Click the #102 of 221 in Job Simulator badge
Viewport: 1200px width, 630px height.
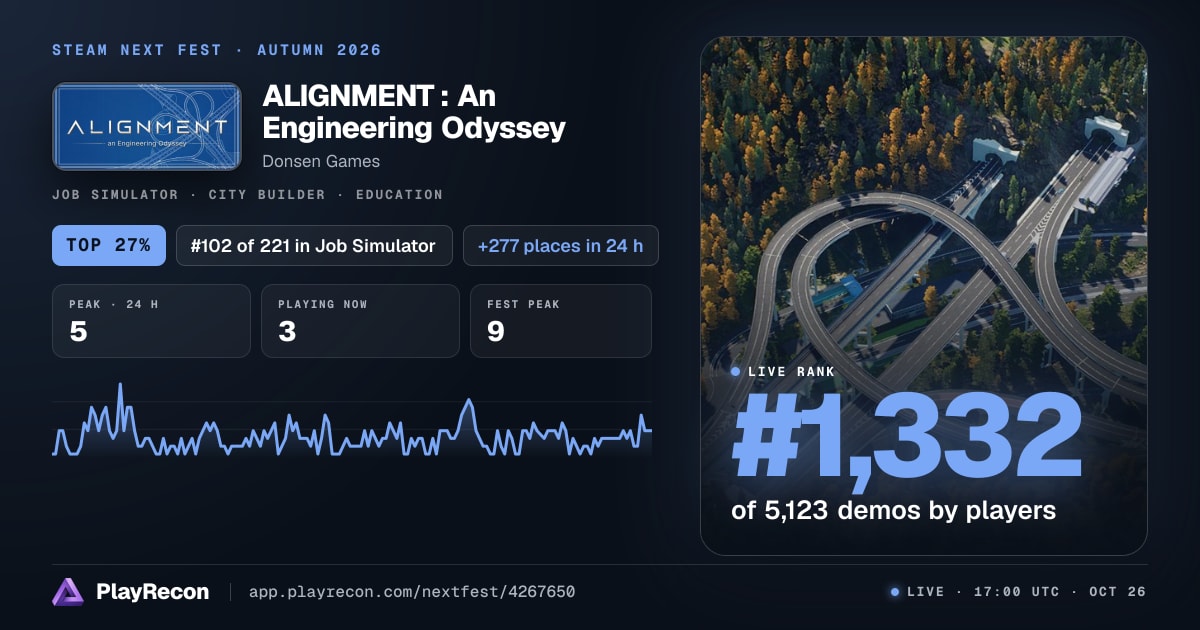(314, 245)
